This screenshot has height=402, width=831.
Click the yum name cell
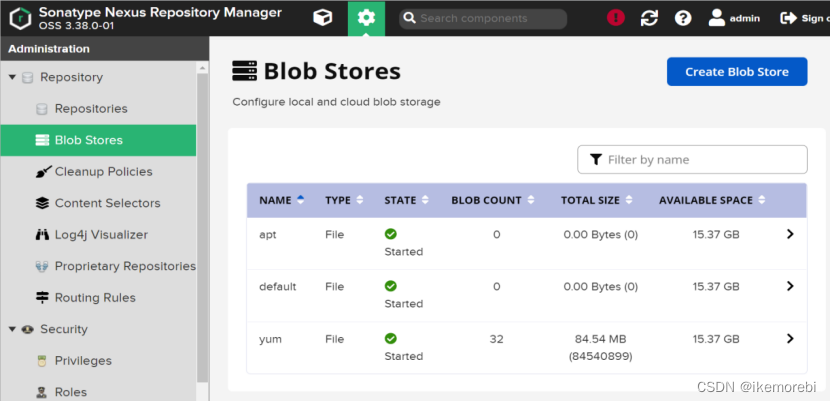pyautogui.click(x=270, y=339)
